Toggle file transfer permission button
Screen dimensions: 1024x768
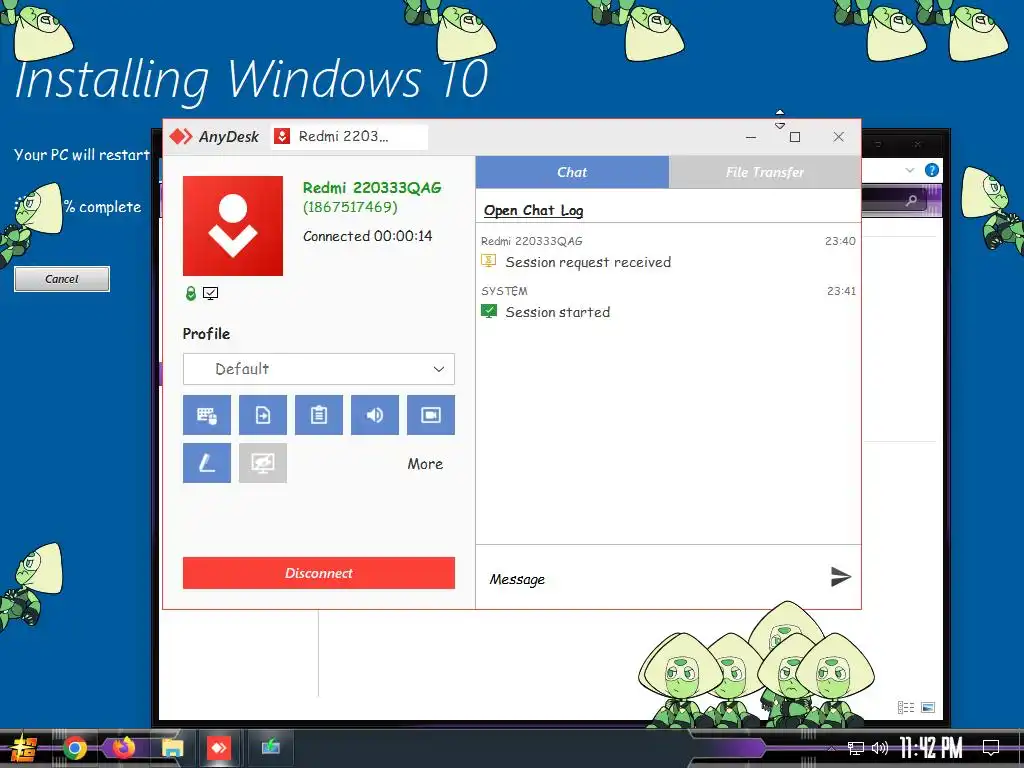(263, 415)
